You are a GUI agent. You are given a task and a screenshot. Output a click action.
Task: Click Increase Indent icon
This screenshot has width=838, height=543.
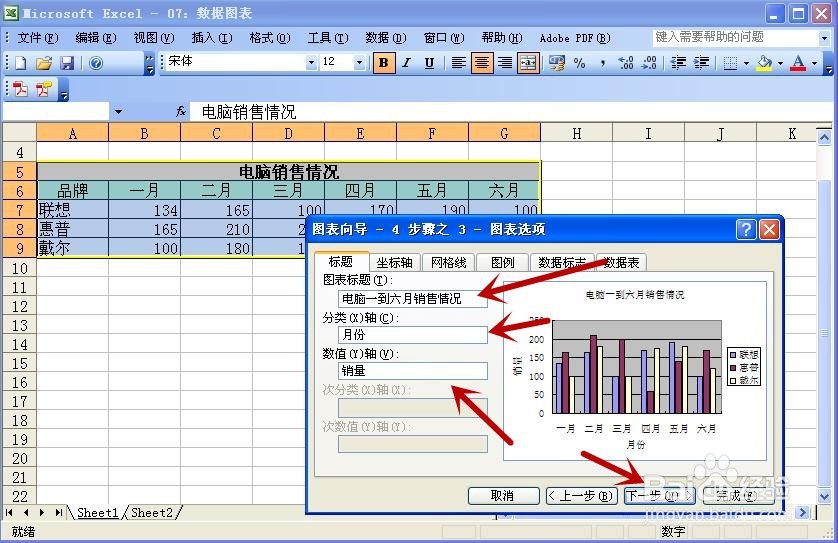click(x=701, y=63)
